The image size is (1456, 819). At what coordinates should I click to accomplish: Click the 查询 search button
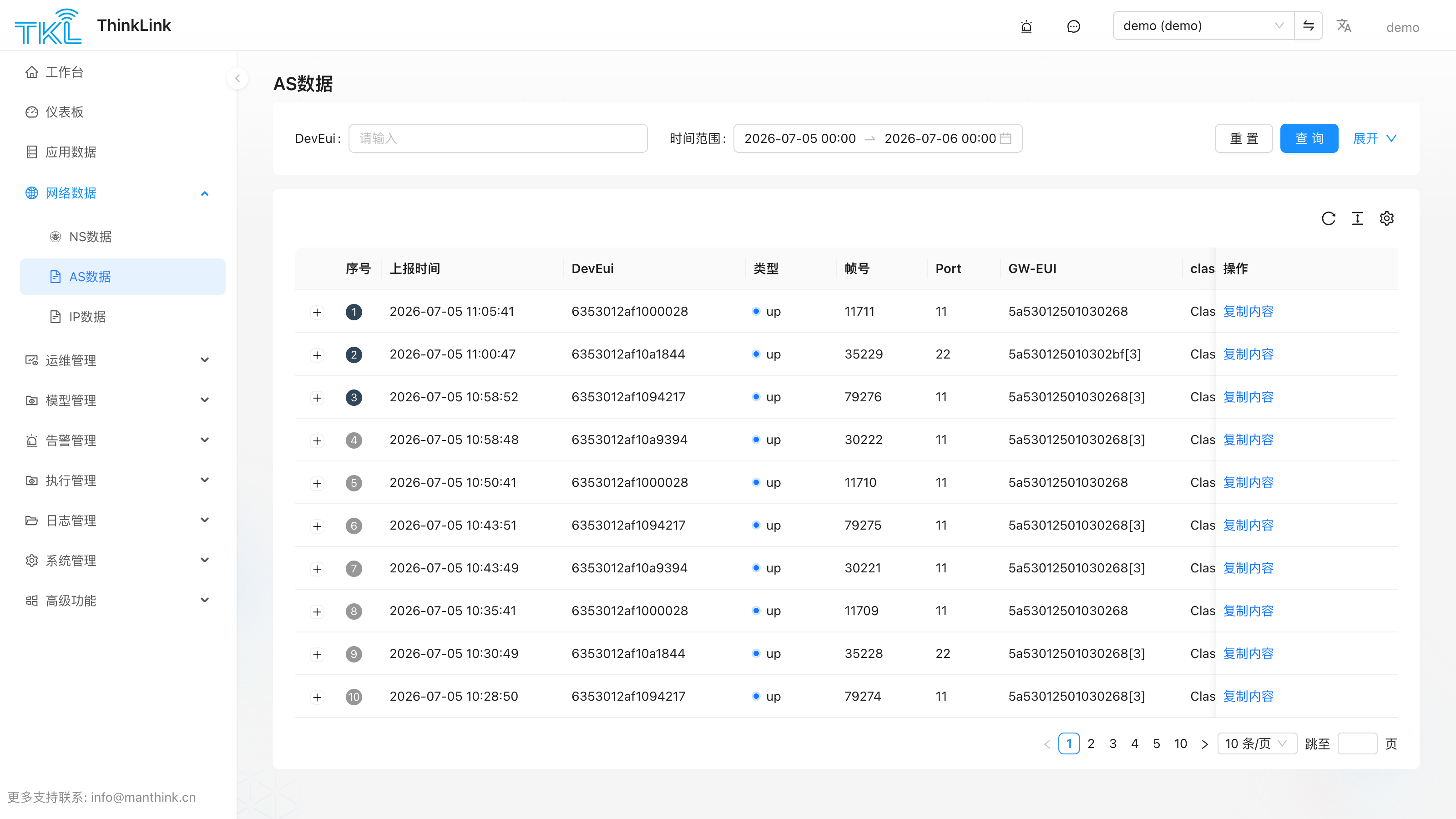1309,138
